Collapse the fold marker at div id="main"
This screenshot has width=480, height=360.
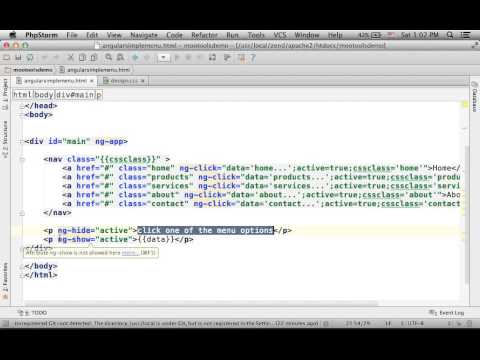pos(22,142)
